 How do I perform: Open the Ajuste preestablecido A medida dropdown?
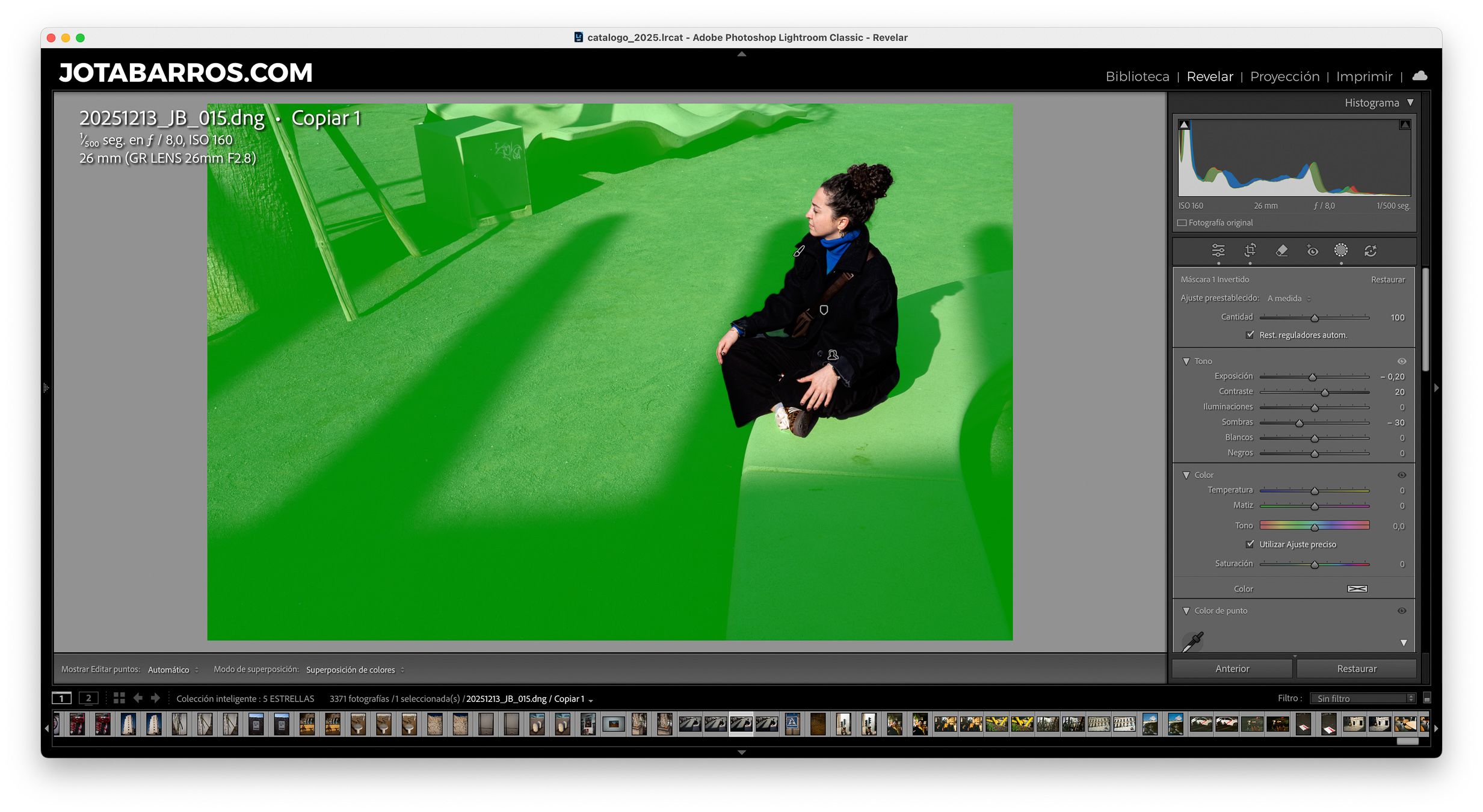[1288, 298]
